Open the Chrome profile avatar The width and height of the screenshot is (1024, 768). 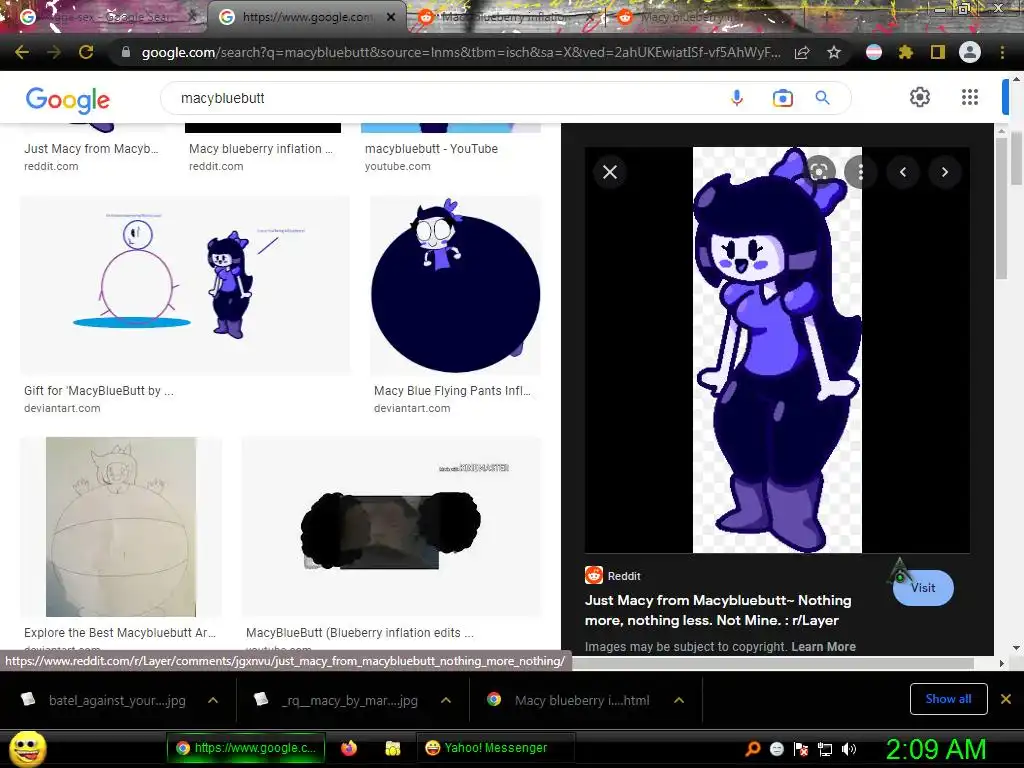[970, 52]
